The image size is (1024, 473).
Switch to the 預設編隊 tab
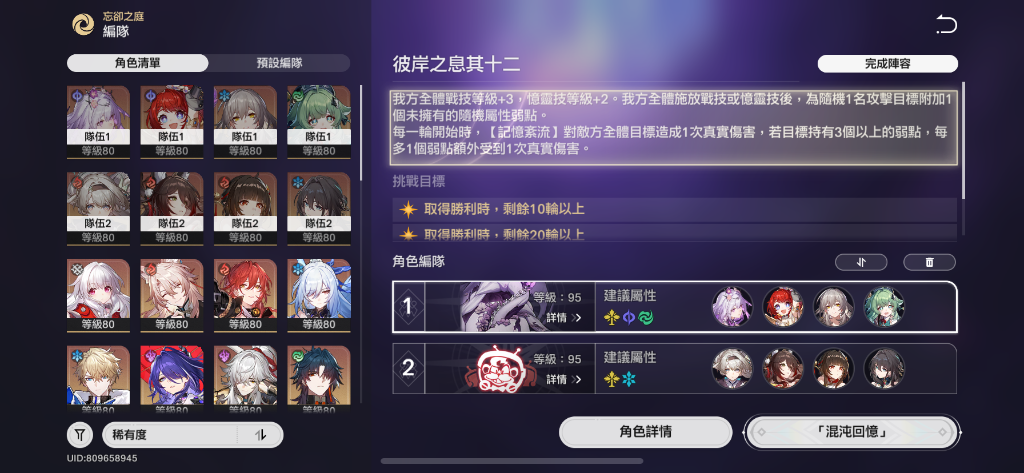tap(280, 63)
